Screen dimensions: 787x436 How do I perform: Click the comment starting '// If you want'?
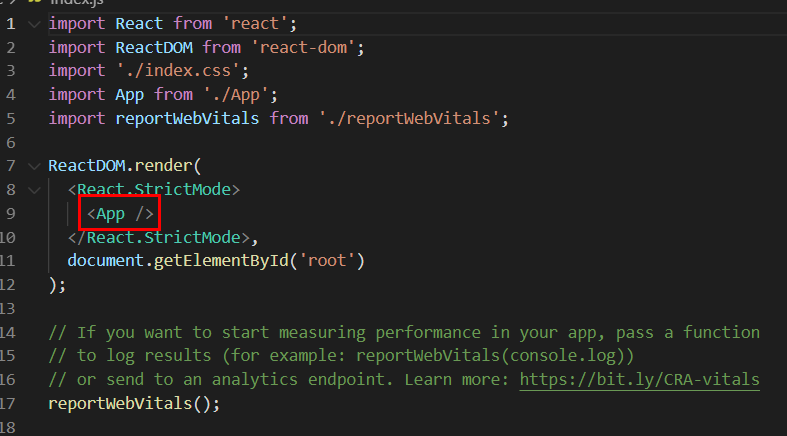[x=404, y=332]
